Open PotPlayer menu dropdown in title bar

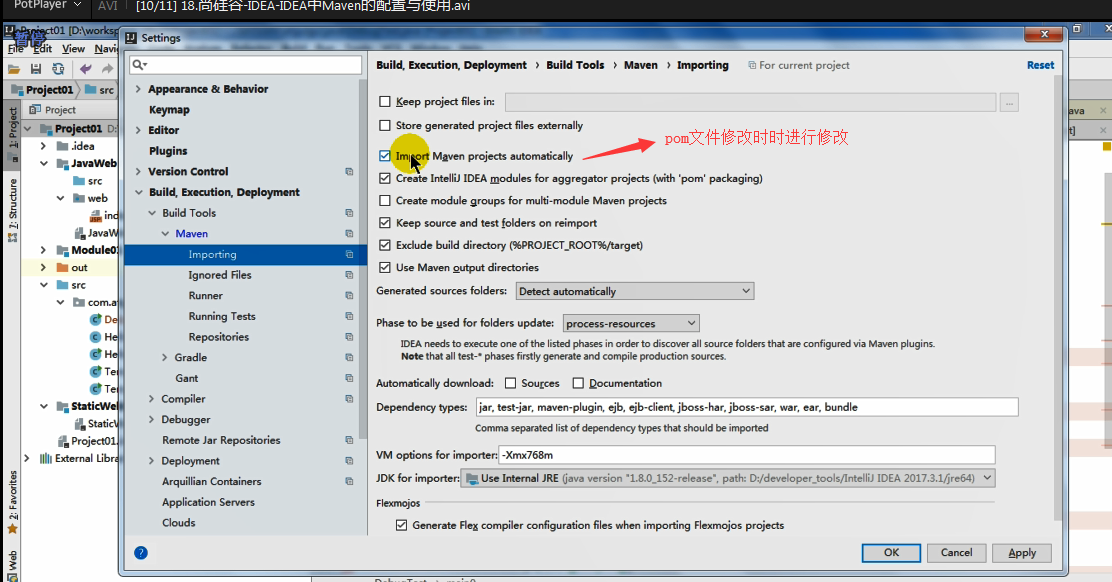pos(47,6)
